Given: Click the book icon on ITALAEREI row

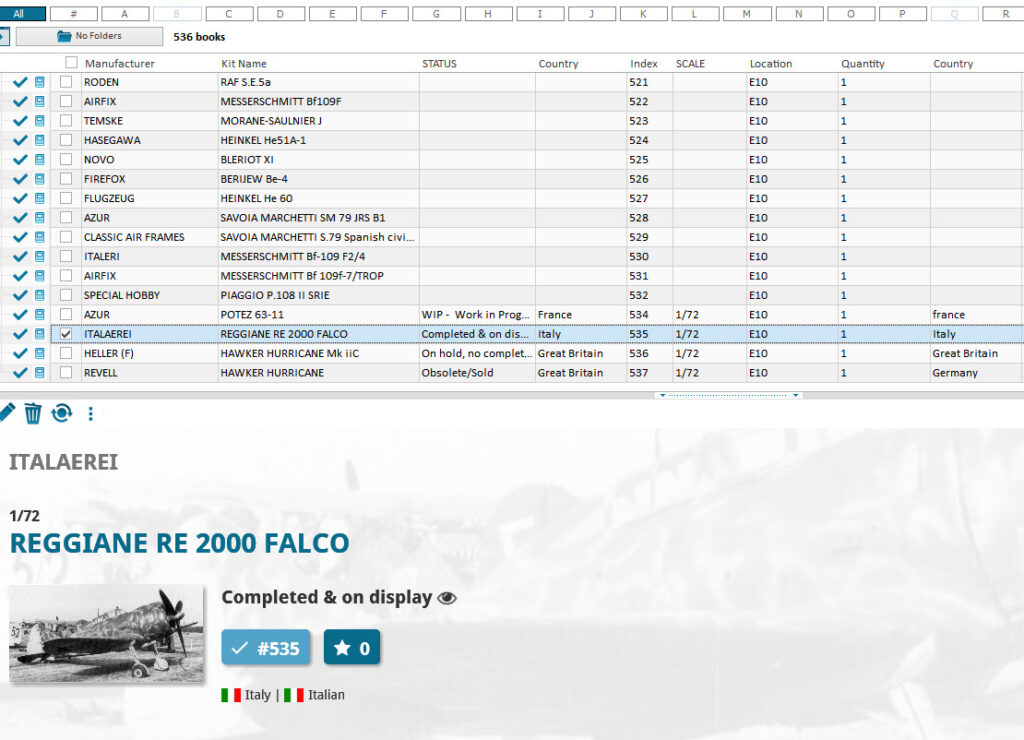Looking at the screenshot, I should click(x=40, y=334).
